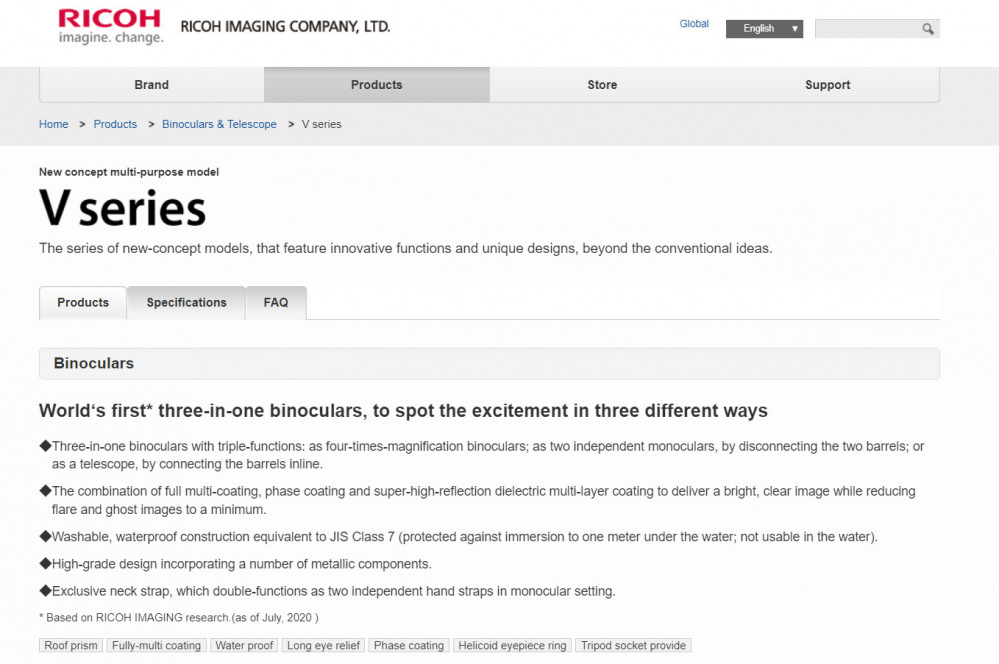Click the Global link

[694, 24]
